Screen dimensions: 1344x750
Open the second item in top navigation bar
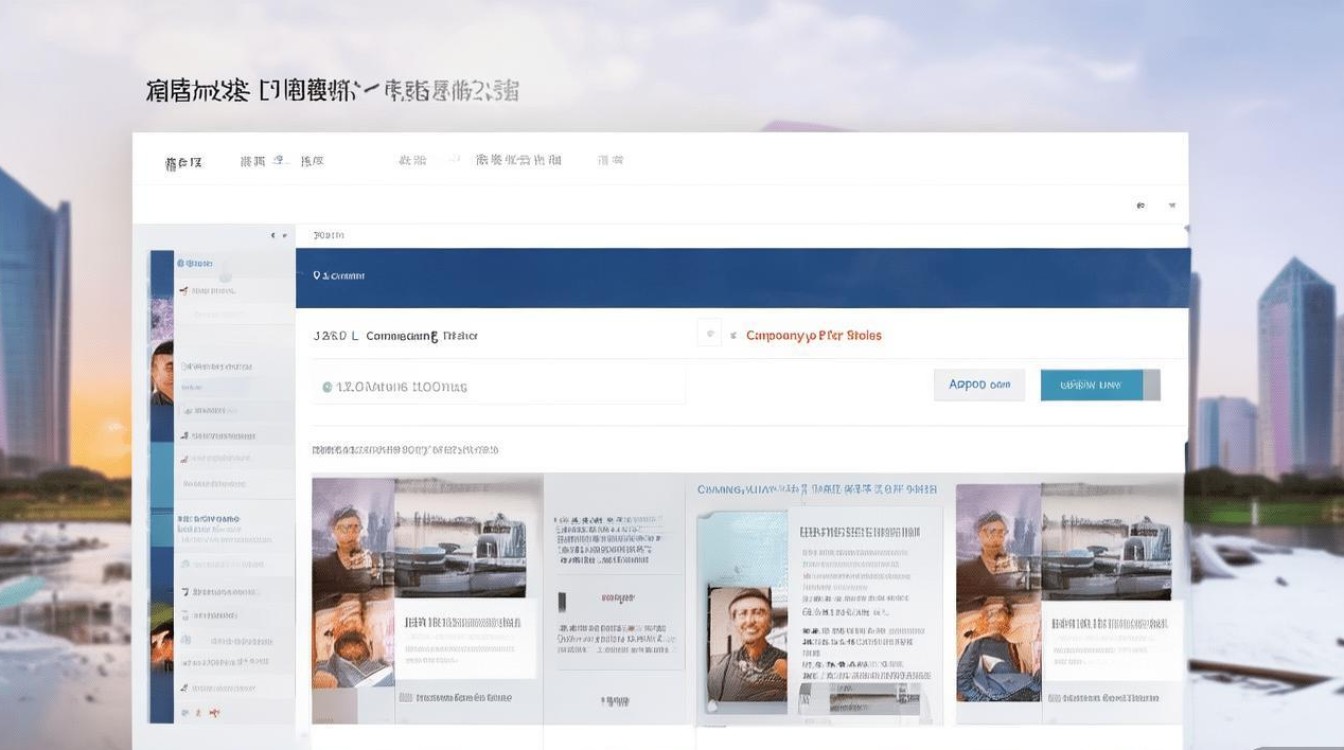pyautogui.click(x=253, y=160)
